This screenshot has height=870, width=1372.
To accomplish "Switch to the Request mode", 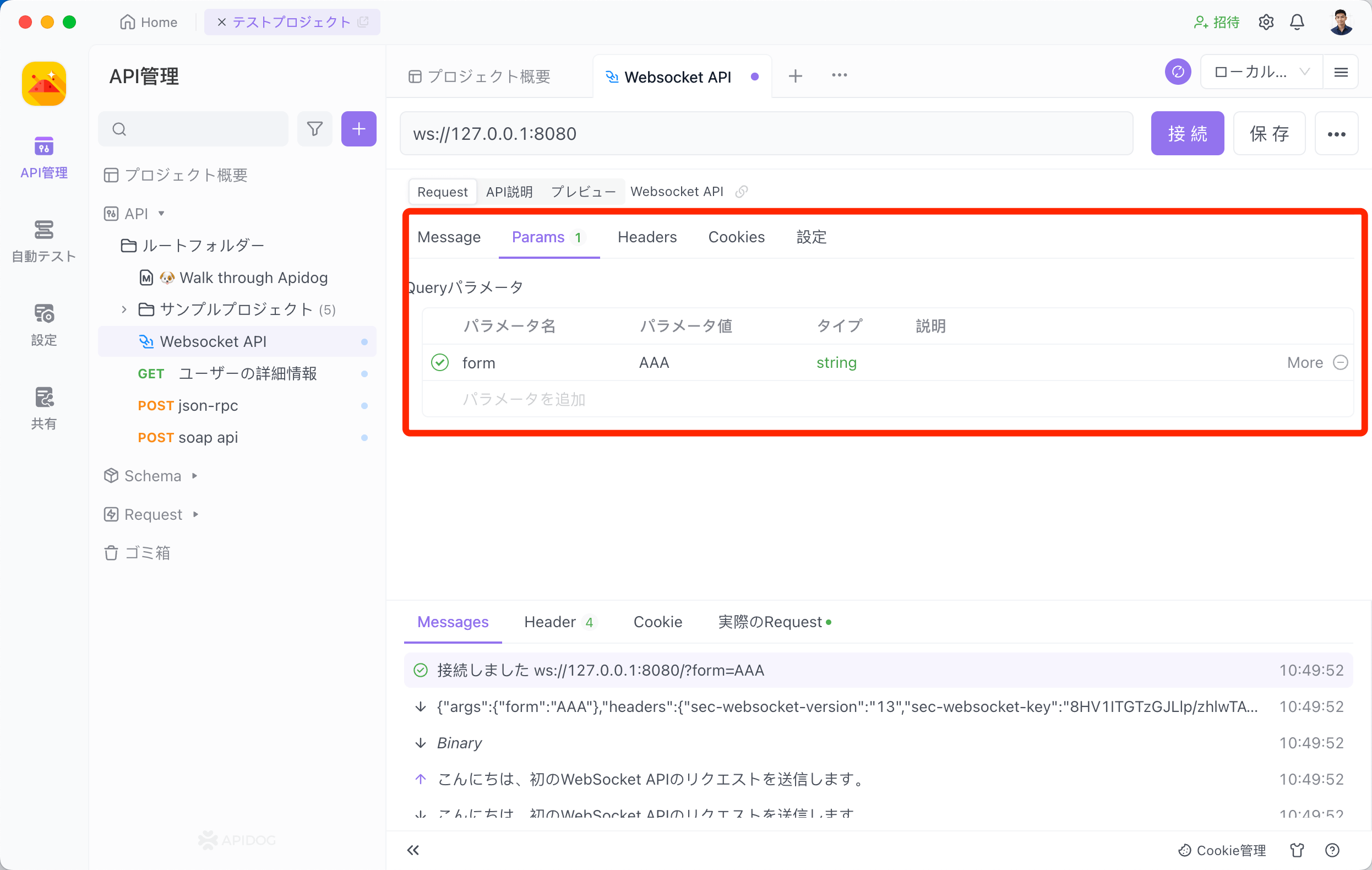I will (442, 192).
